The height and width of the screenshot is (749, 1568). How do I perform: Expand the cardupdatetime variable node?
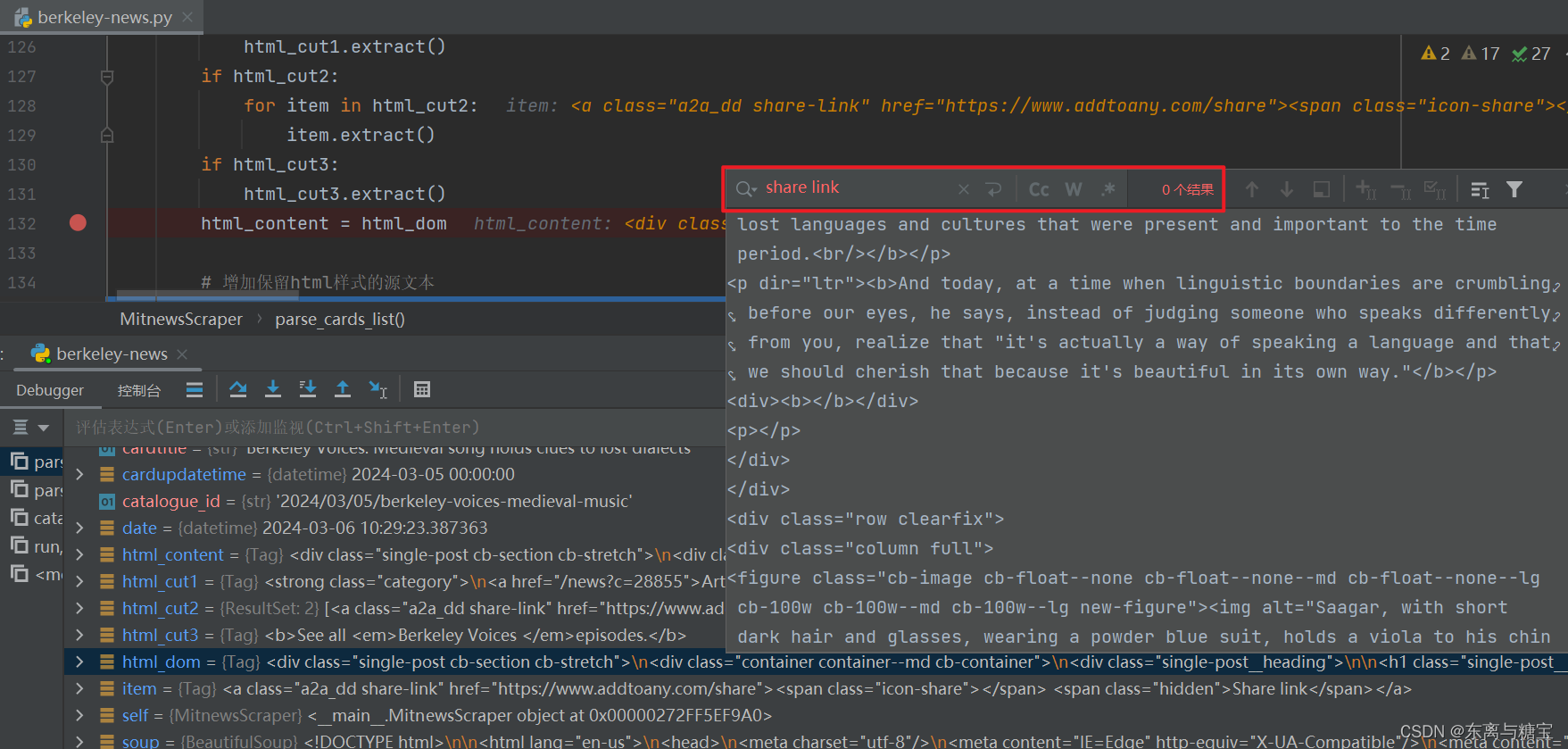tap(80, 474)
